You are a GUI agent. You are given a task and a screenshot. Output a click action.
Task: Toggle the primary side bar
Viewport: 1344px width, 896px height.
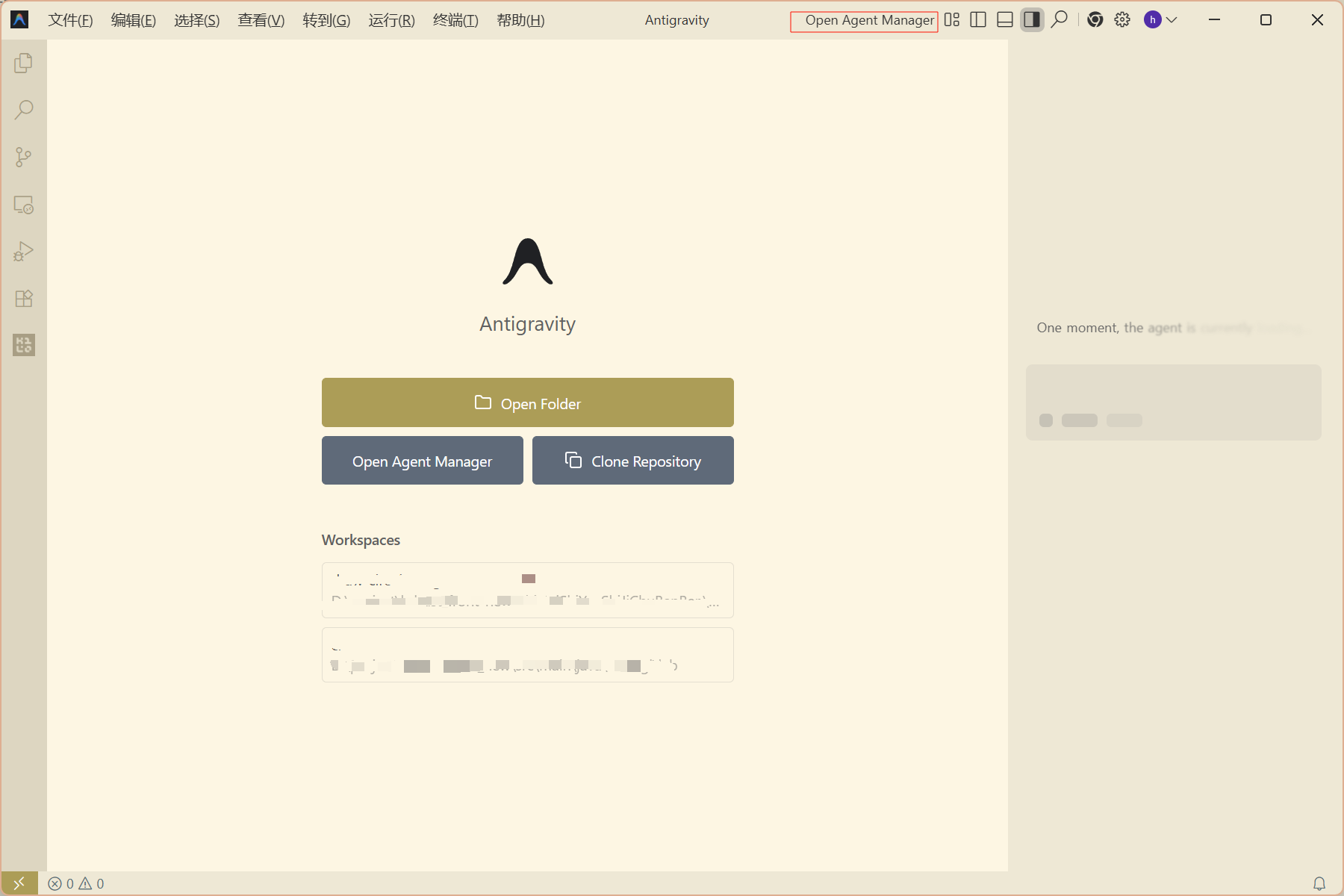(x=978, y=19)
